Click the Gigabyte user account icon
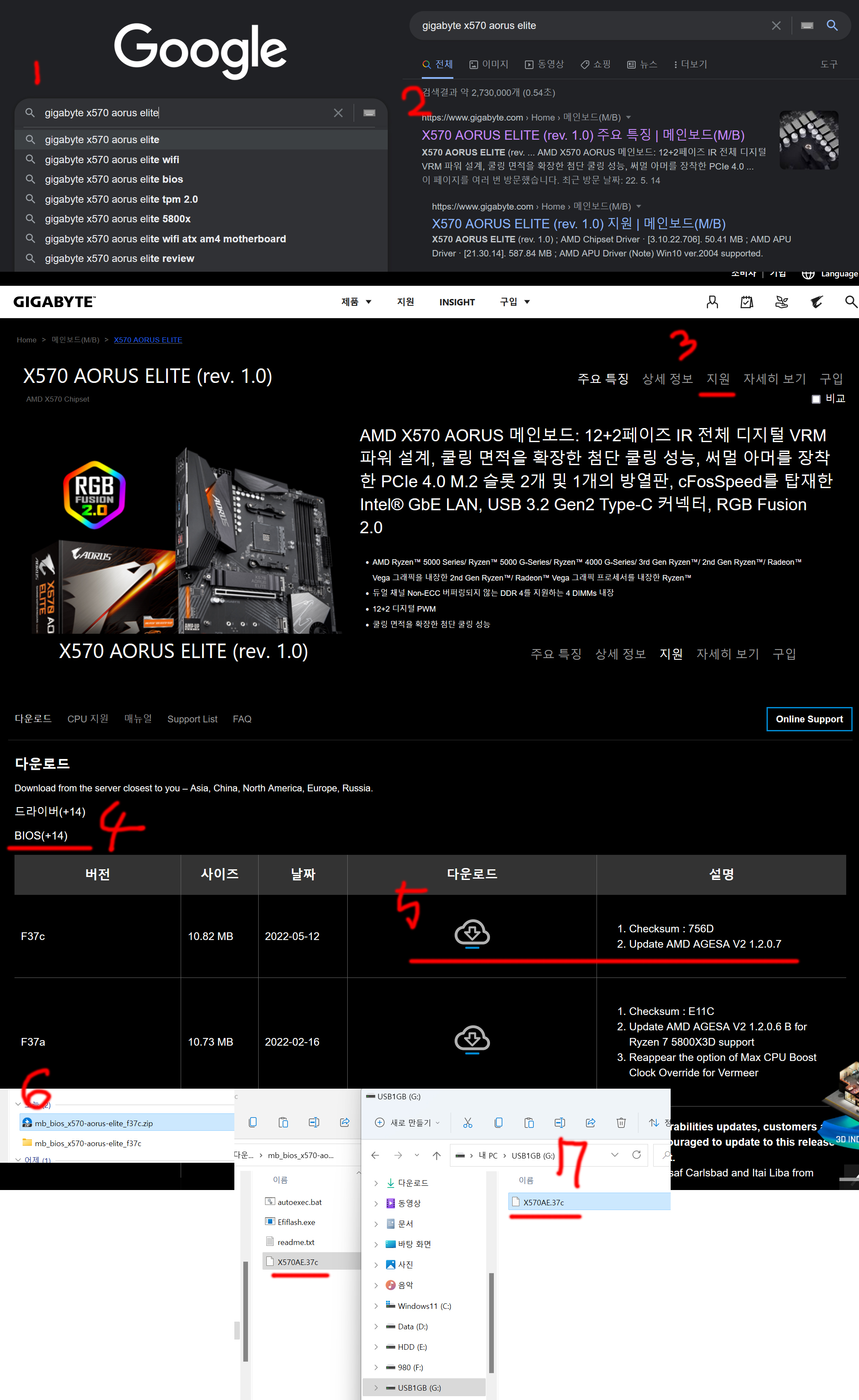Screen dimensions: 859x1400 point(712,302)
